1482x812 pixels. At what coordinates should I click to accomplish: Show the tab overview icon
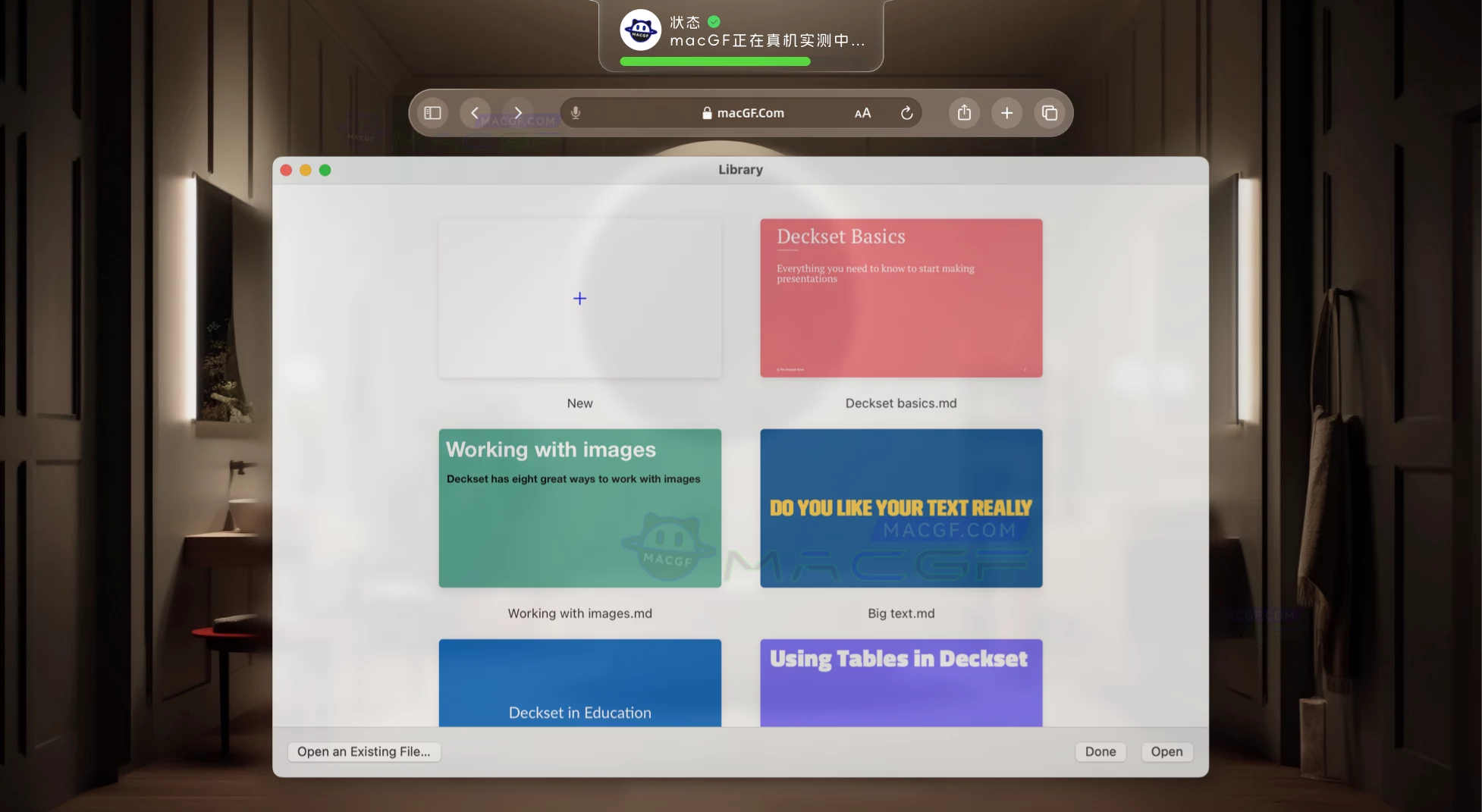point(1050,113)
